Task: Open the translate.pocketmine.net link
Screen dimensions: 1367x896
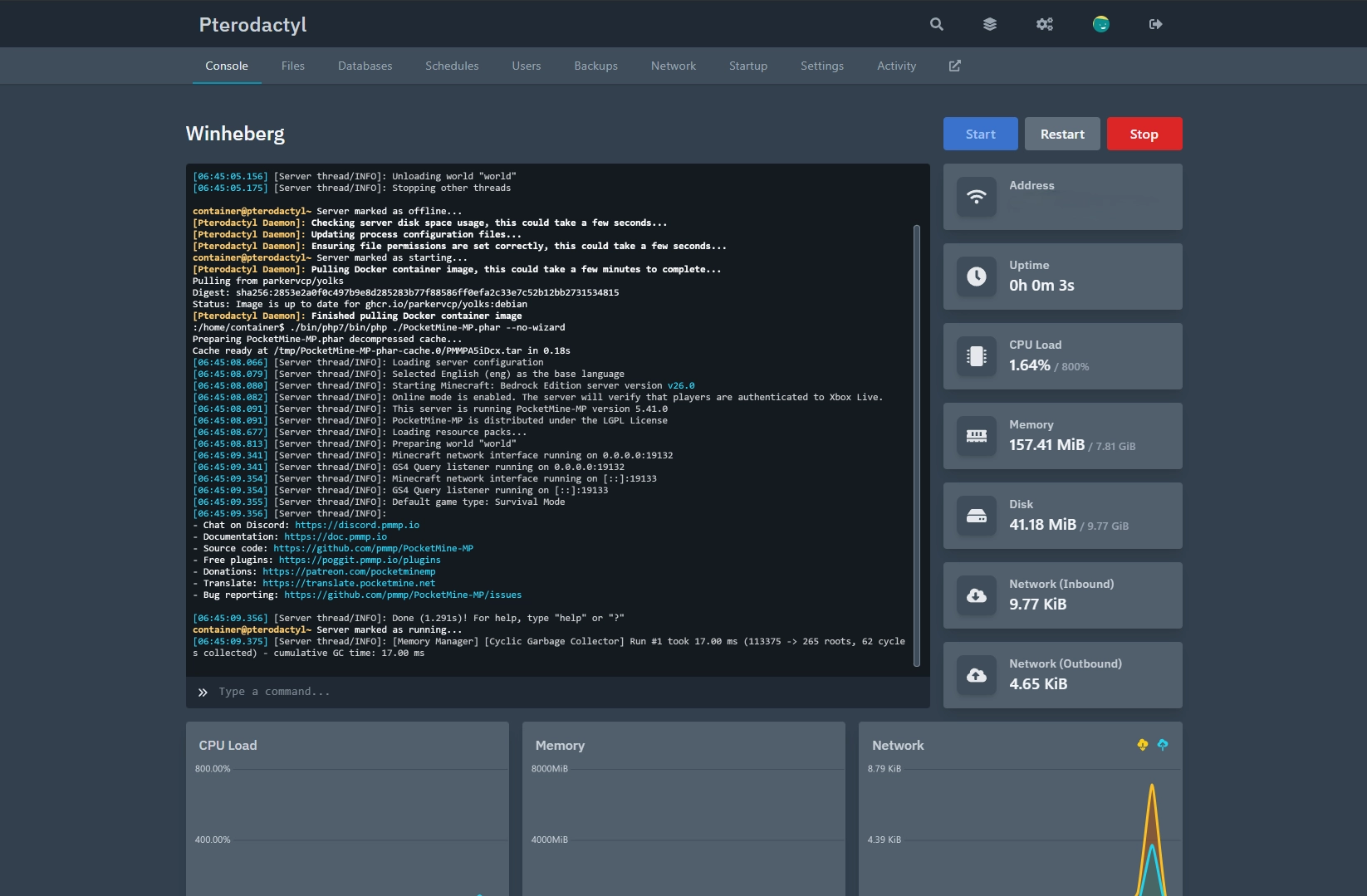Action: 349,583
